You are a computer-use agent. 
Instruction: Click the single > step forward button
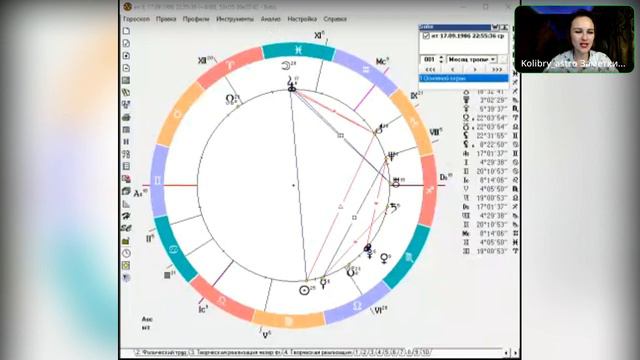475,69
